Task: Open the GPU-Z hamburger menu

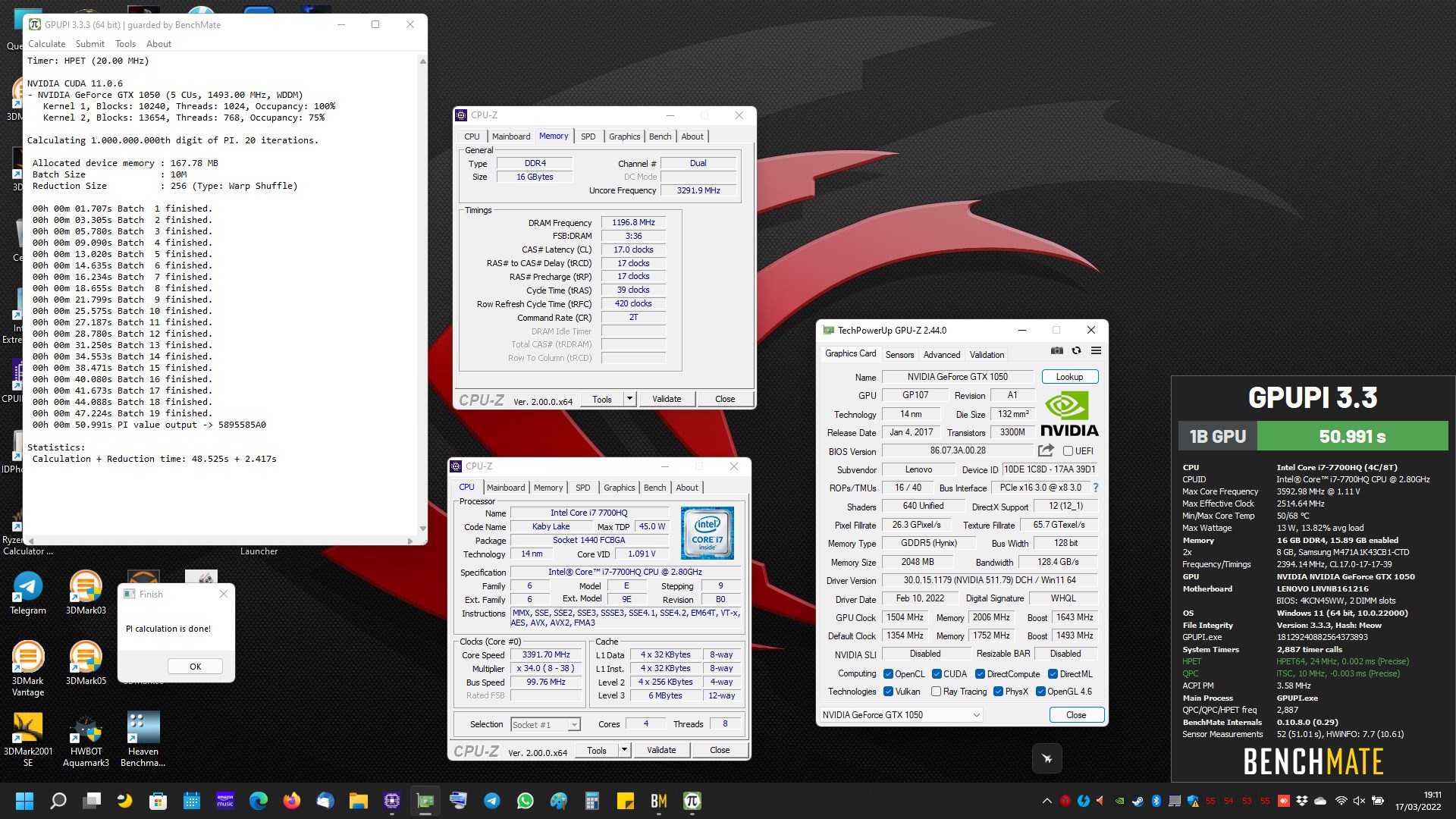Action: 1096,351
